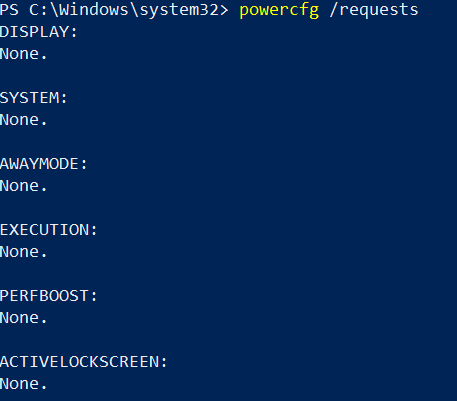This screenshot has height=401, width=457.
Task: Click the DISPLAY: section heading
Action: pyautogui.click(x=39, y=32)
